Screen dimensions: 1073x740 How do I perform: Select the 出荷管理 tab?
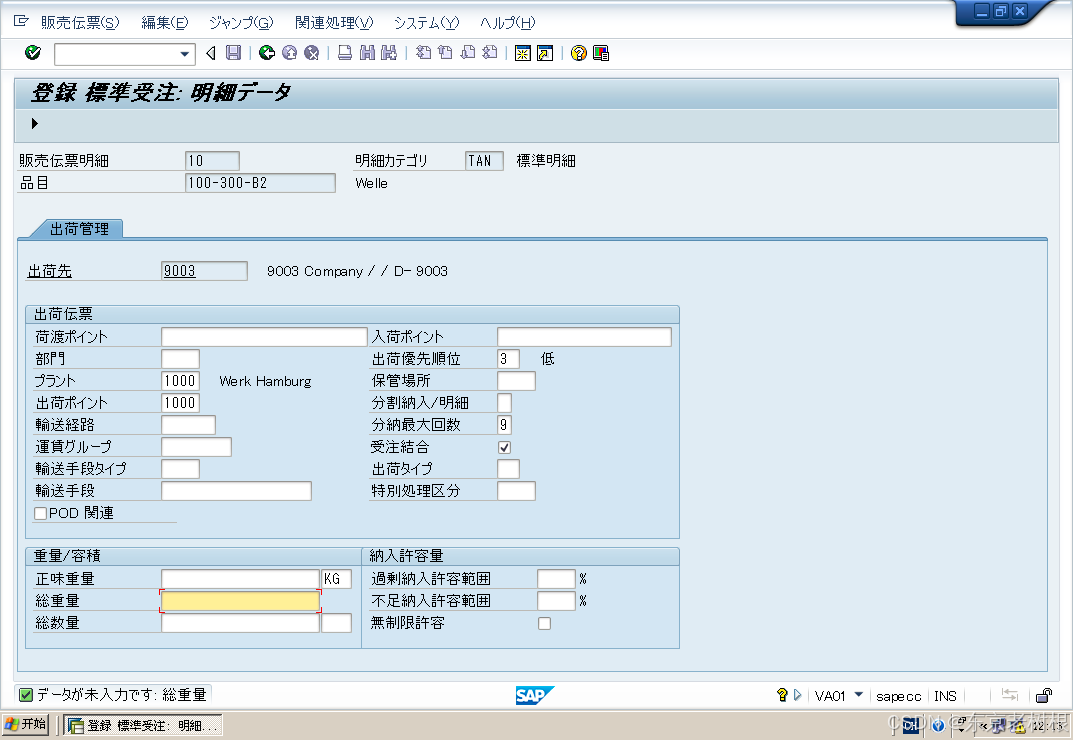pos(79,229)
